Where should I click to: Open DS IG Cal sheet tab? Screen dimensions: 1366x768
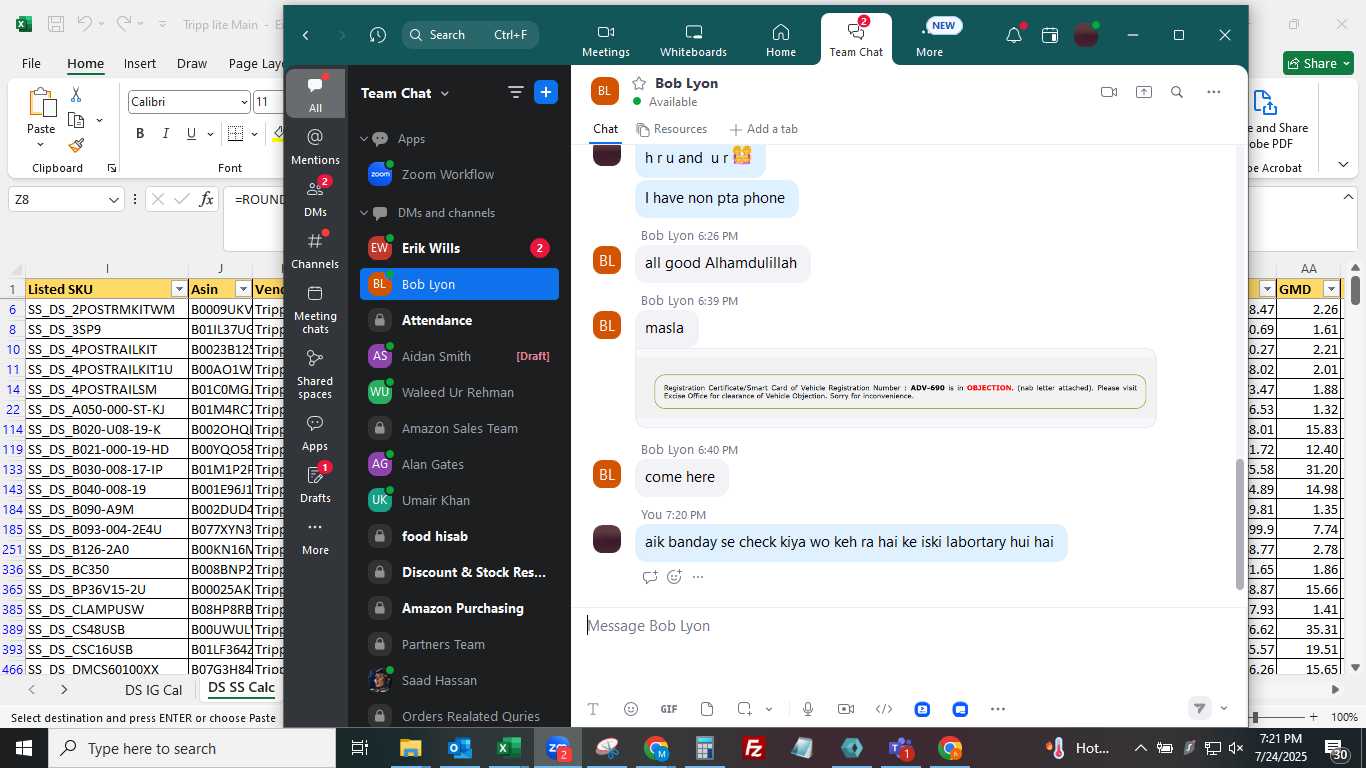click(x=154, y=689)
